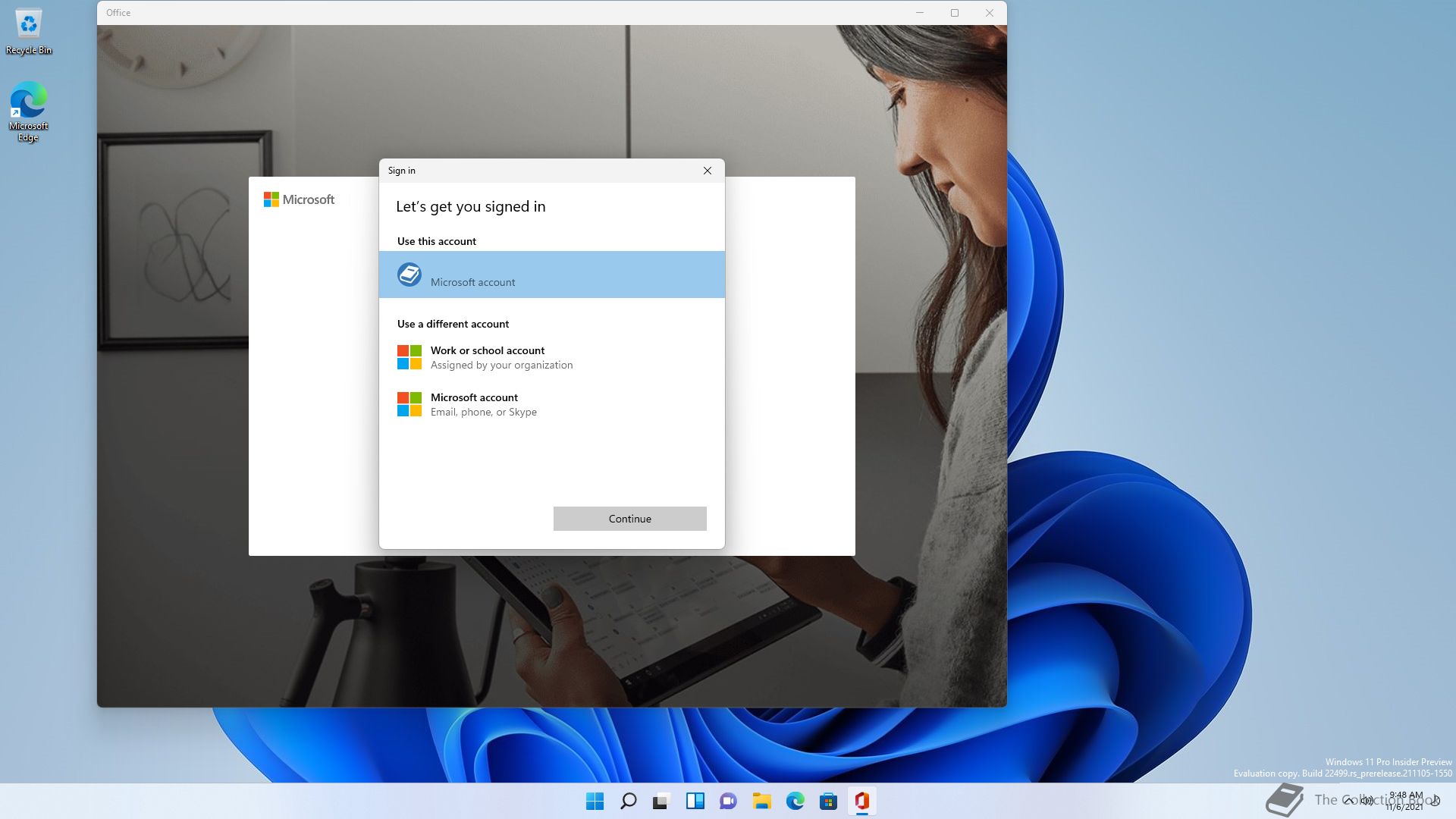This screenshot has width=1456, height=819.
Task: Minimize the Office window
Action: [920, 13]
